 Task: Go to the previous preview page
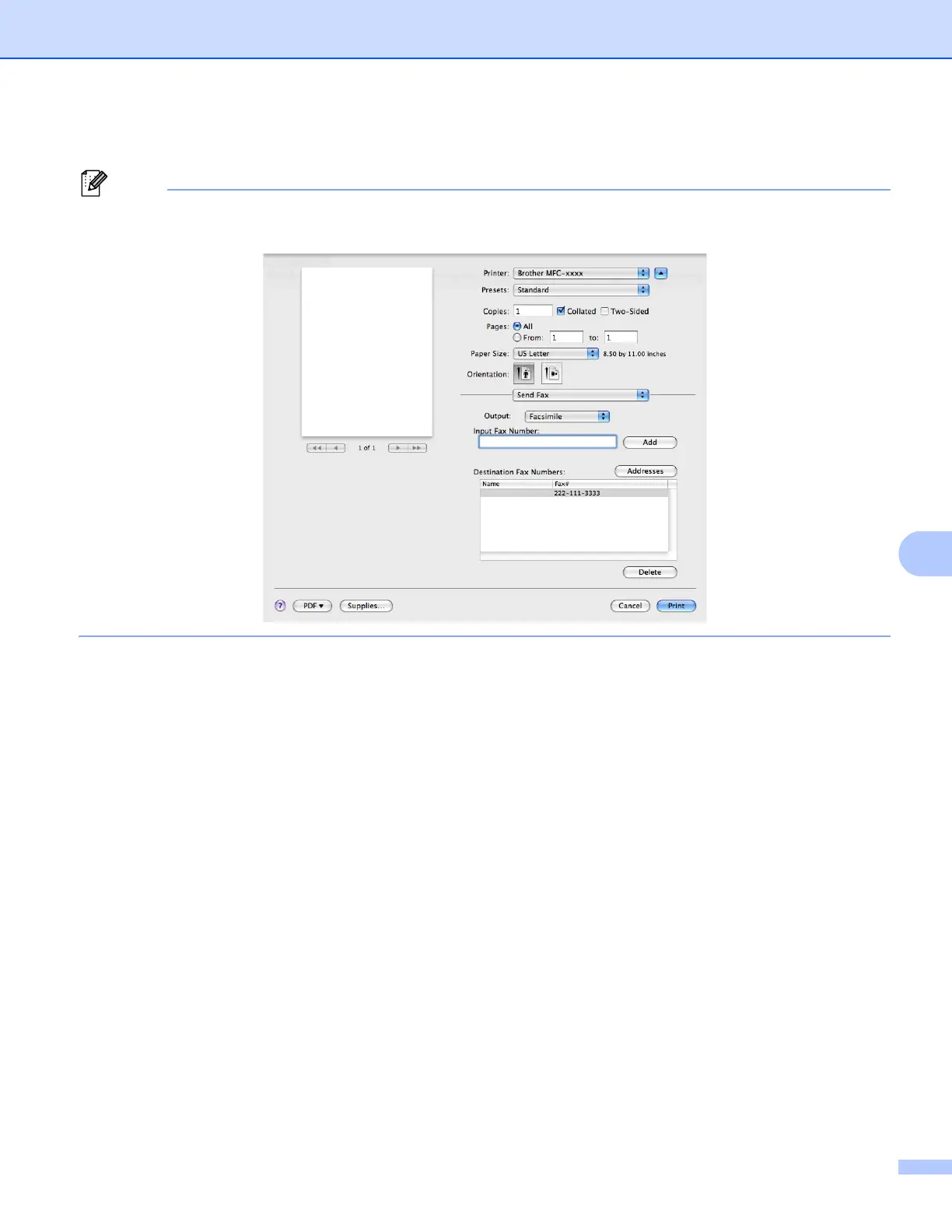pos(336,448)
